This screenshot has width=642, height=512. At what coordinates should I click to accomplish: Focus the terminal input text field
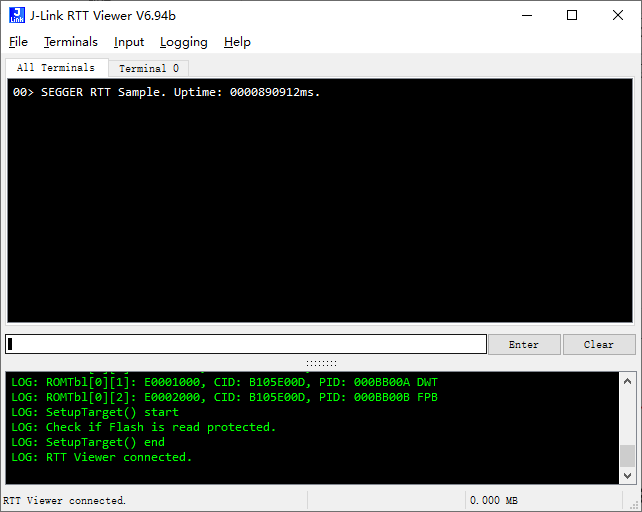point(246,344)
